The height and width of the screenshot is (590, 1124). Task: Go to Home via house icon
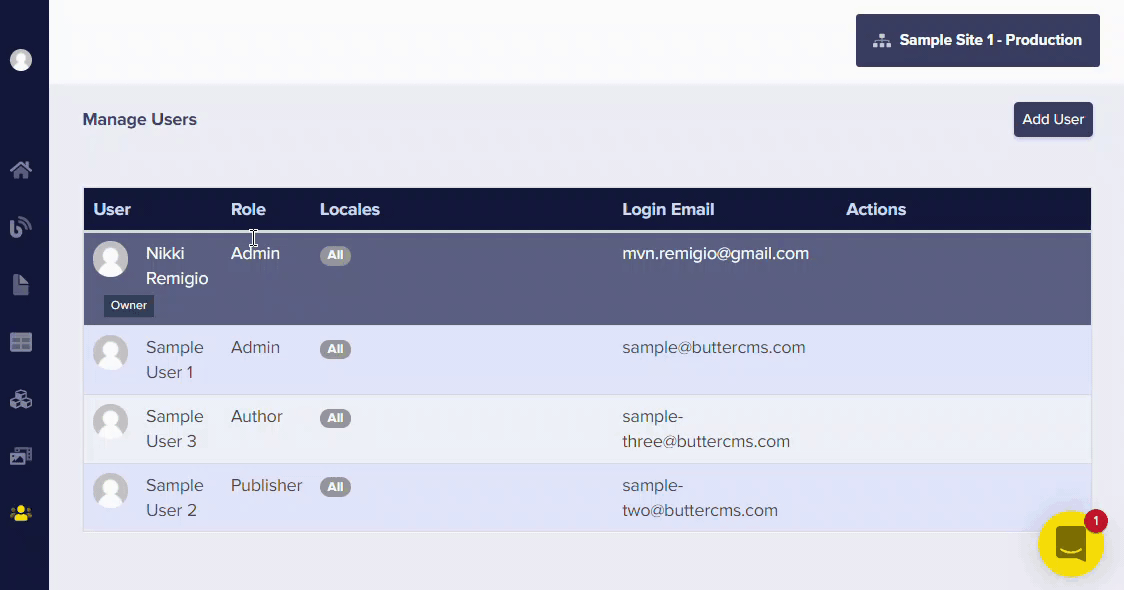tap(21, 170)
